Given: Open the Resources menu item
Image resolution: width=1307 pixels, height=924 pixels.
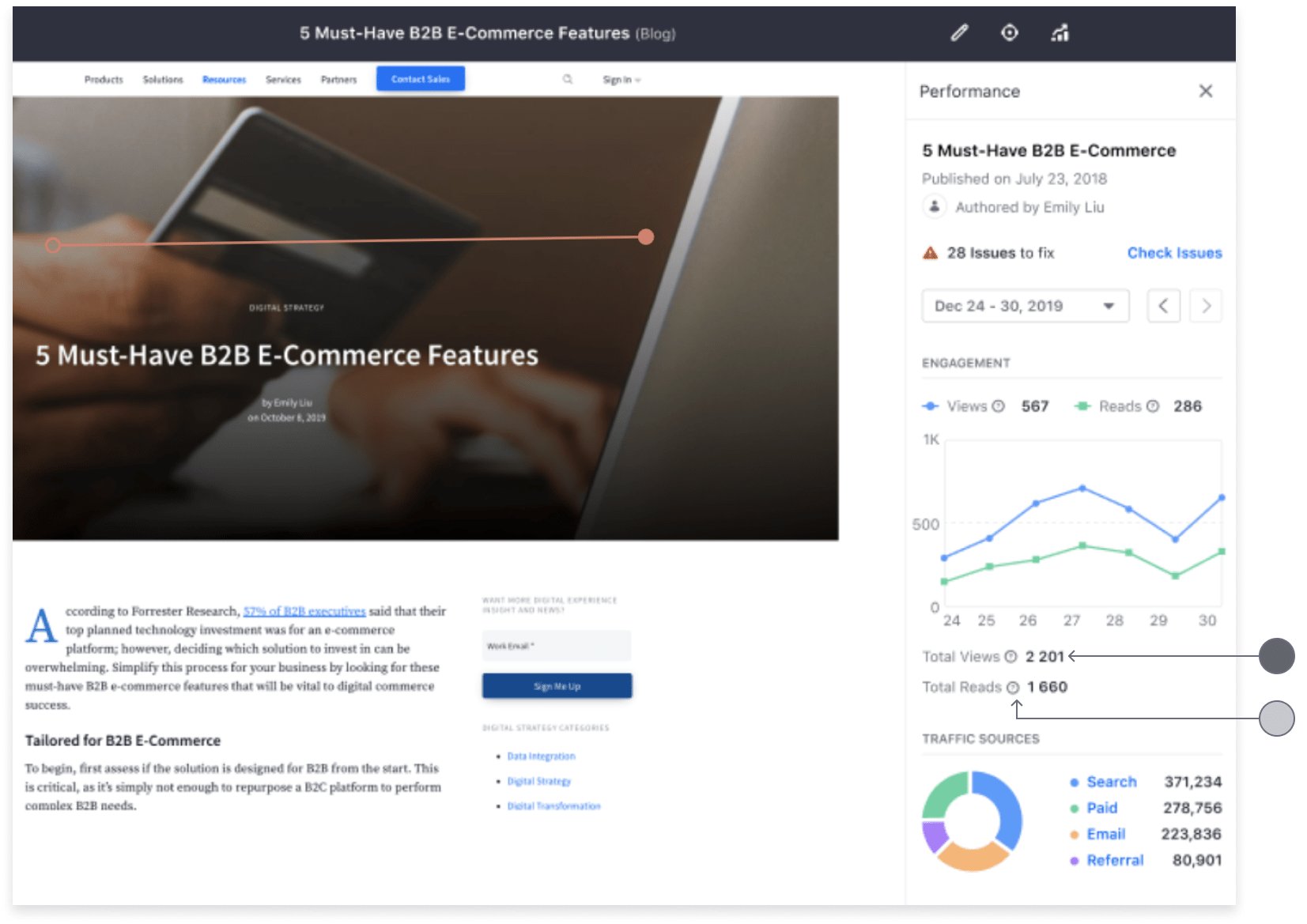Looking at the screenshot, I should (224, 80).
